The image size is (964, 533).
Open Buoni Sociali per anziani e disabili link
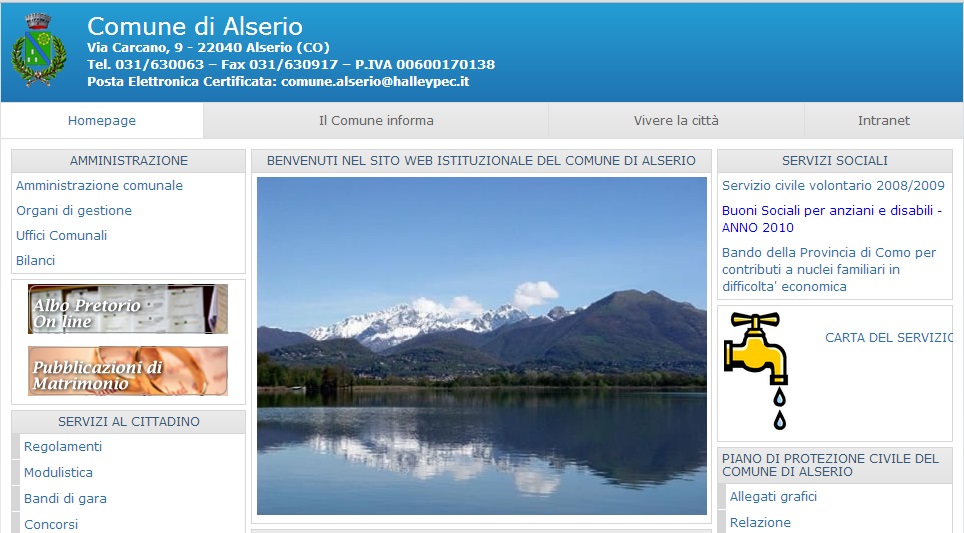pos(832,219)
